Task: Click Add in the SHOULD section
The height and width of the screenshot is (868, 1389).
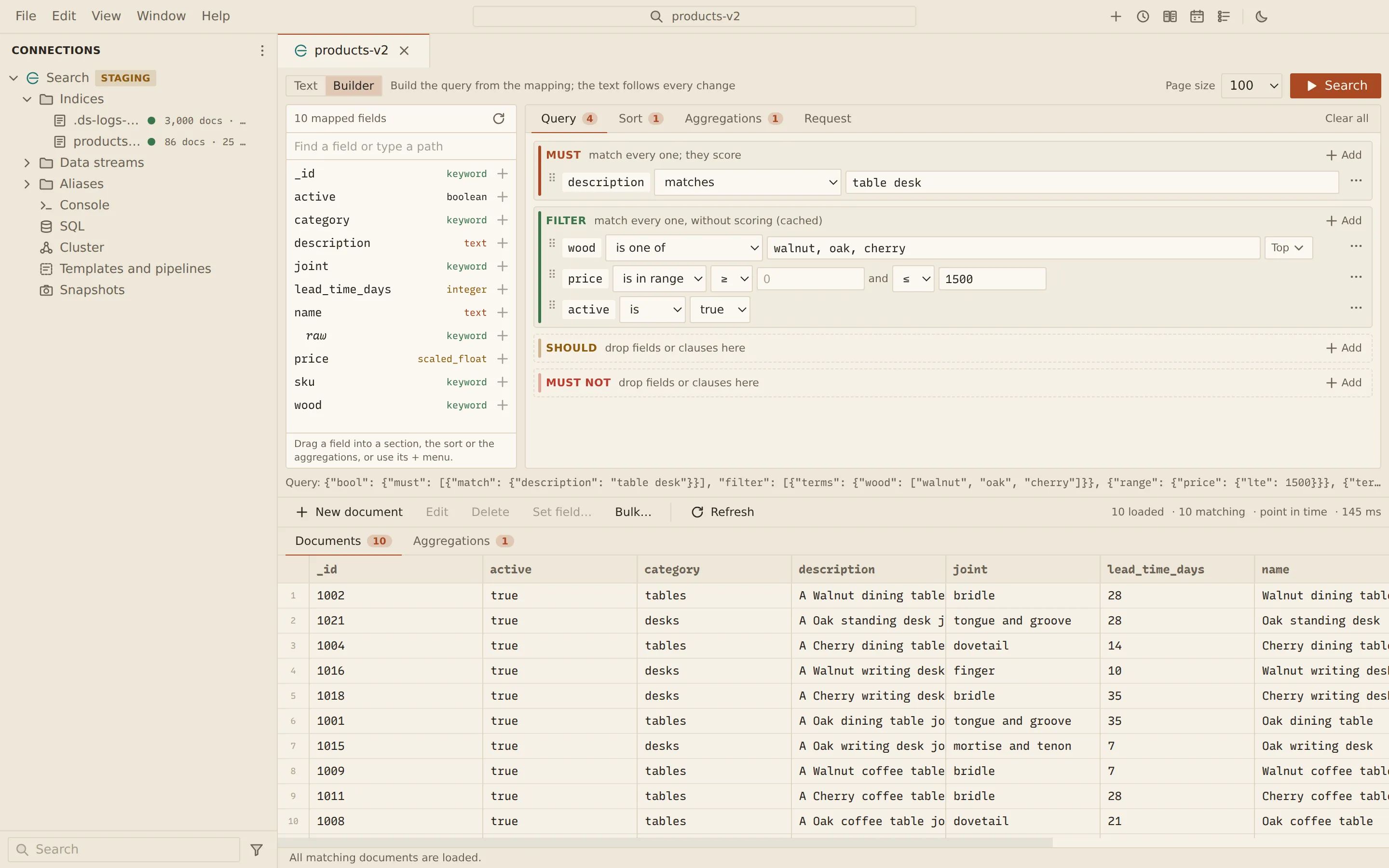Action: pyautogui.click(x=1343, y=348)
